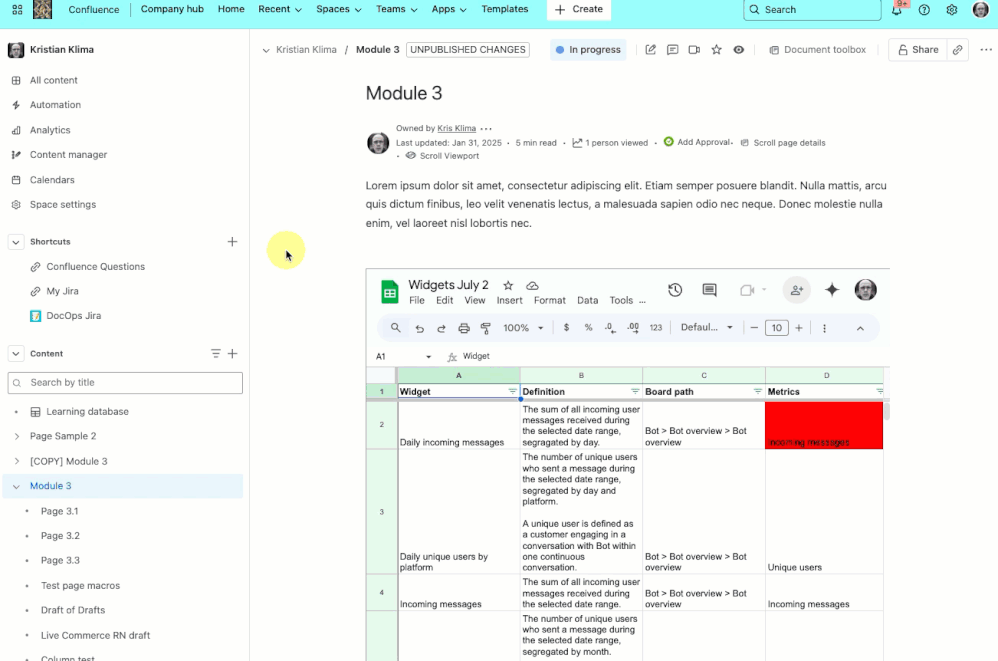Click the share people icon in sheet

point(796,290)
